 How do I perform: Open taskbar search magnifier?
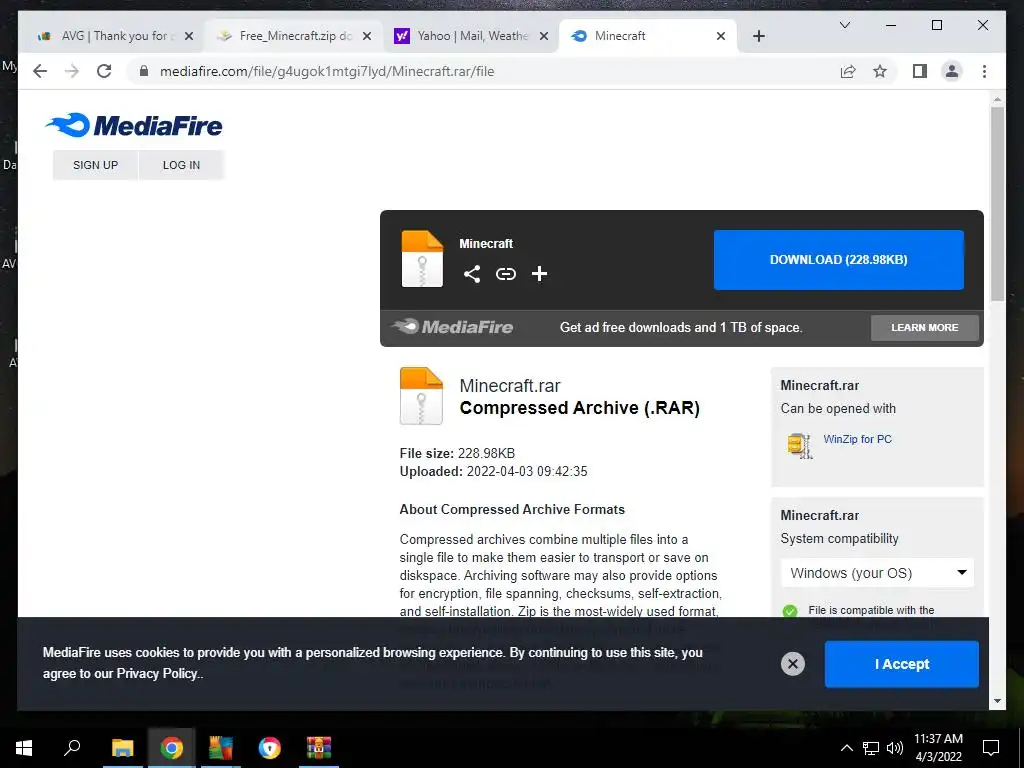click(x=72, y=748)
